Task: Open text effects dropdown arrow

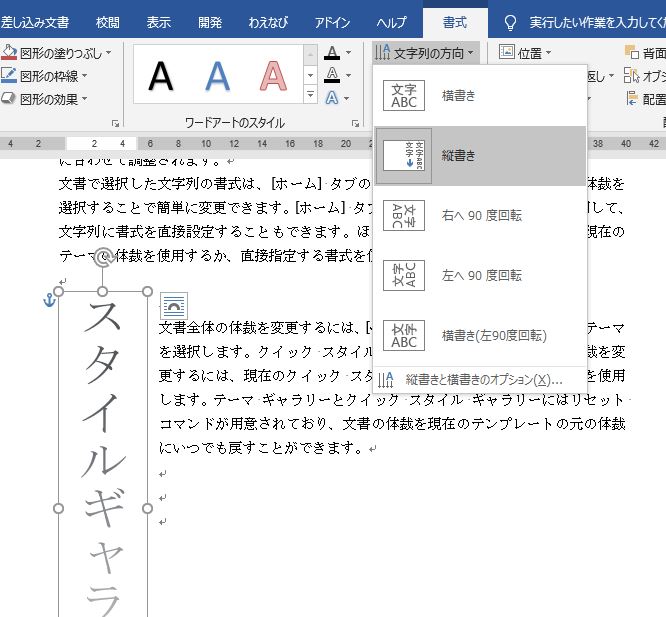Action: (347, 98)
